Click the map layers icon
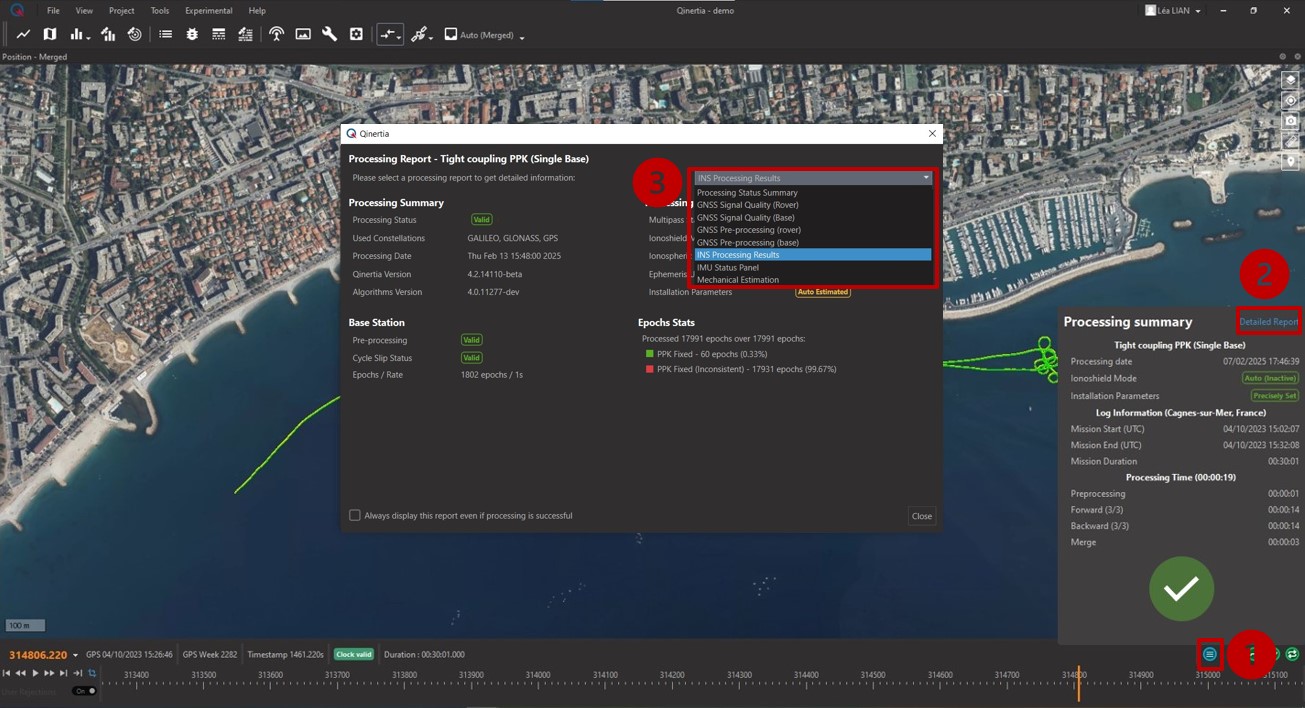Viewport: 1305px width, 708px height. coord(1290,81)
